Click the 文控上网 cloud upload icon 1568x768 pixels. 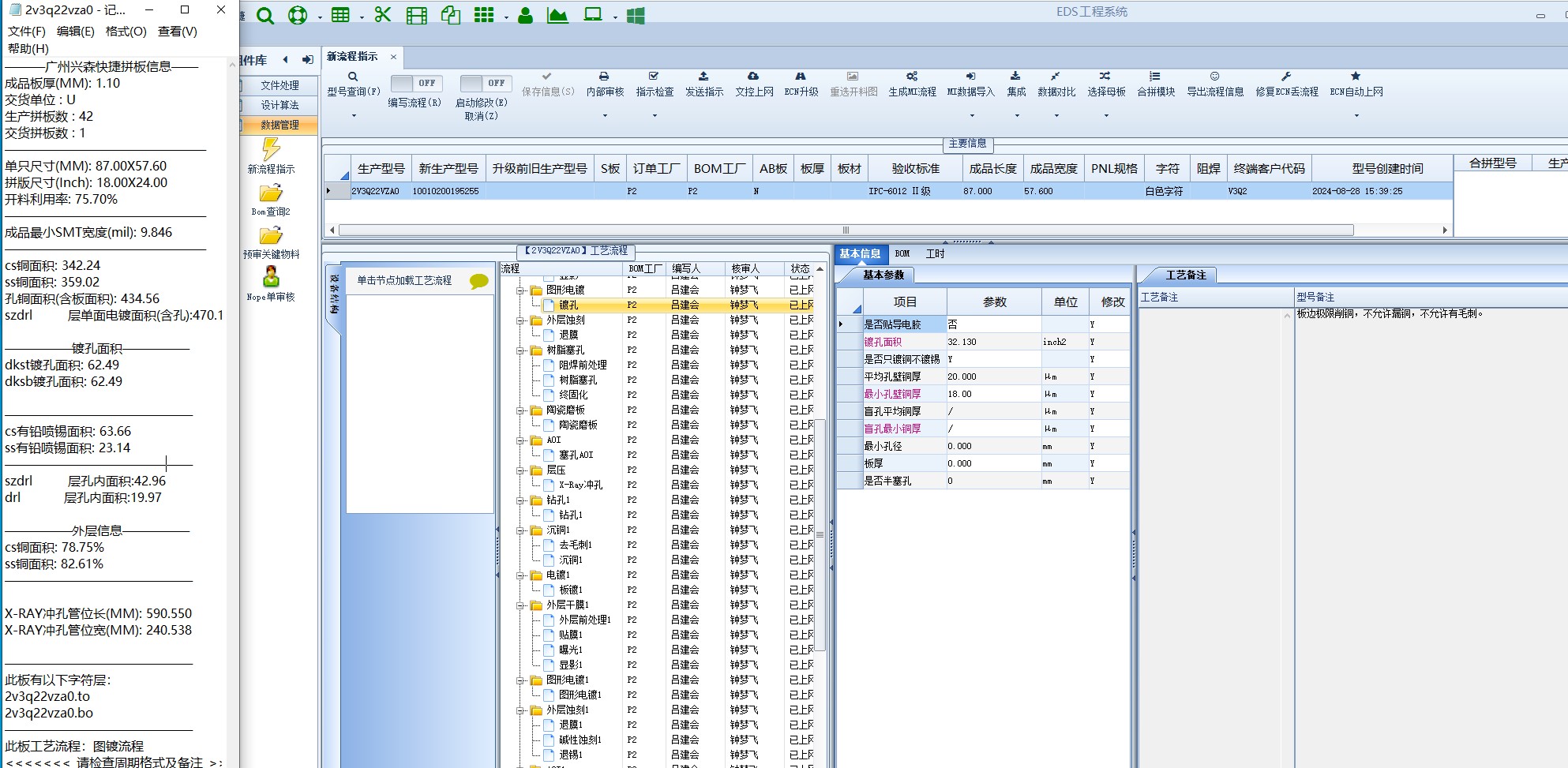click(753, 77)
